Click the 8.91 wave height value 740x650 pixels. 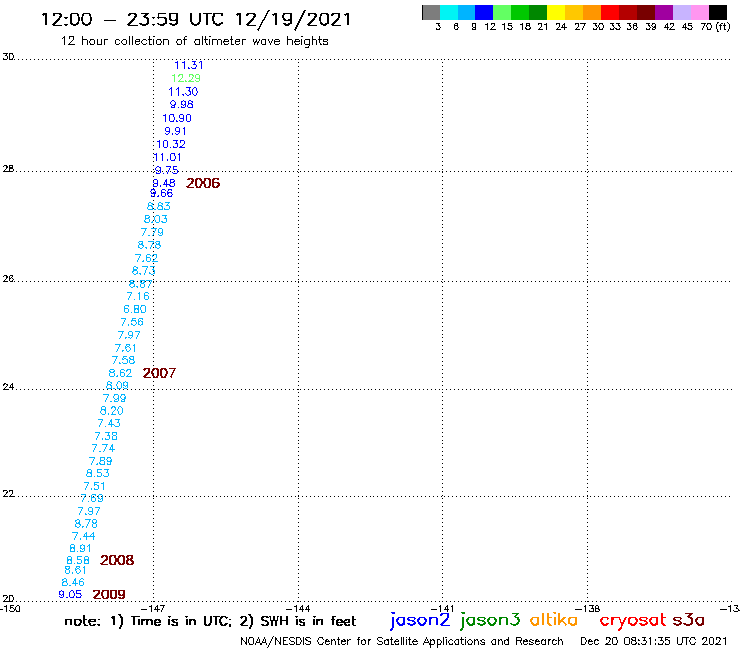80,549
